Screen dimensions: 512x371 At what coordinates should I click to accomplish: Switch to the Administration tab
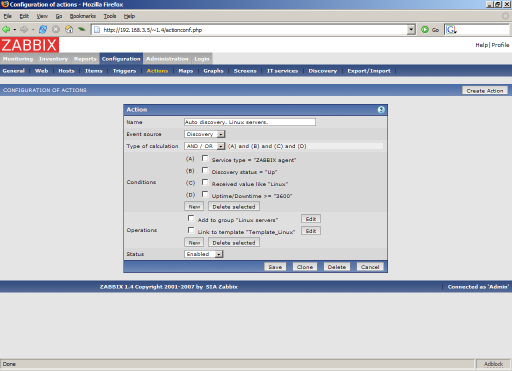pyautogui.click(x=167, y=59)
